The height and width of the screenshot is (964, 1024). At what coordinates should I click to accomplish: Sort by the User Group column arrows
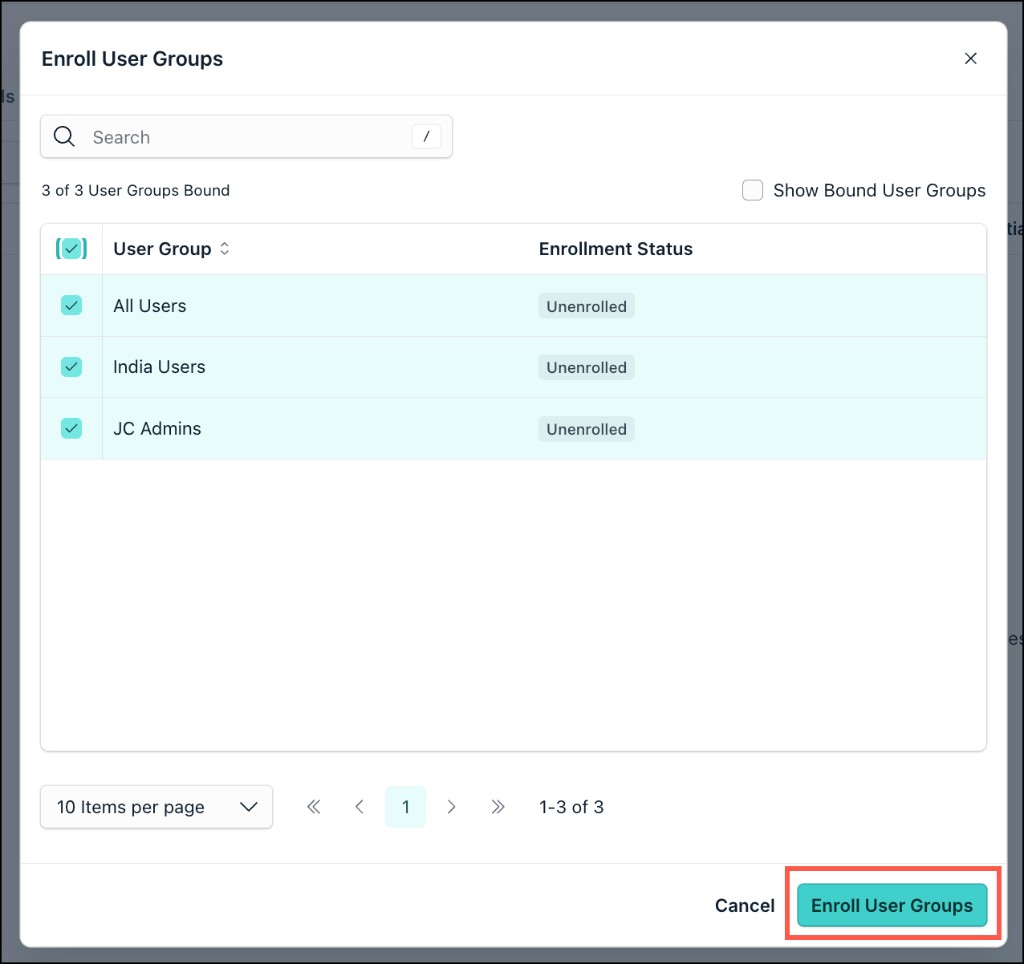click(x=225, y=248)
